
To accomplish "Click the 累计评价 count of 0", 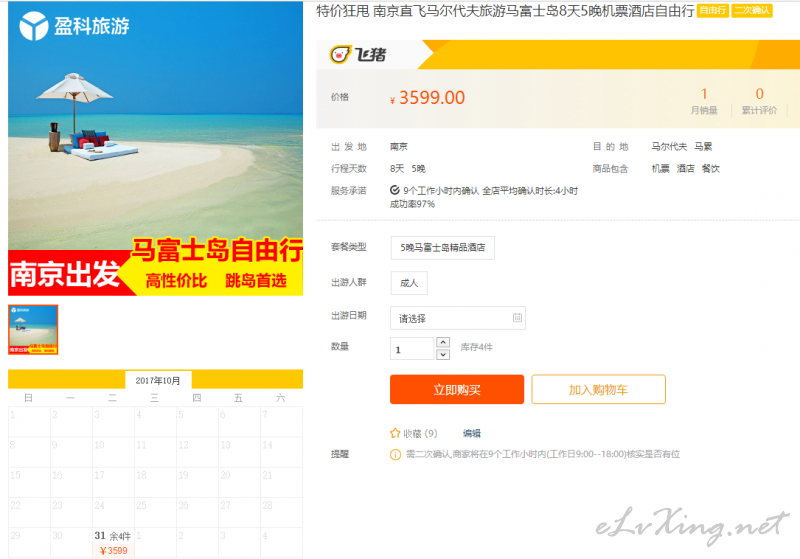I will [759, 94].
